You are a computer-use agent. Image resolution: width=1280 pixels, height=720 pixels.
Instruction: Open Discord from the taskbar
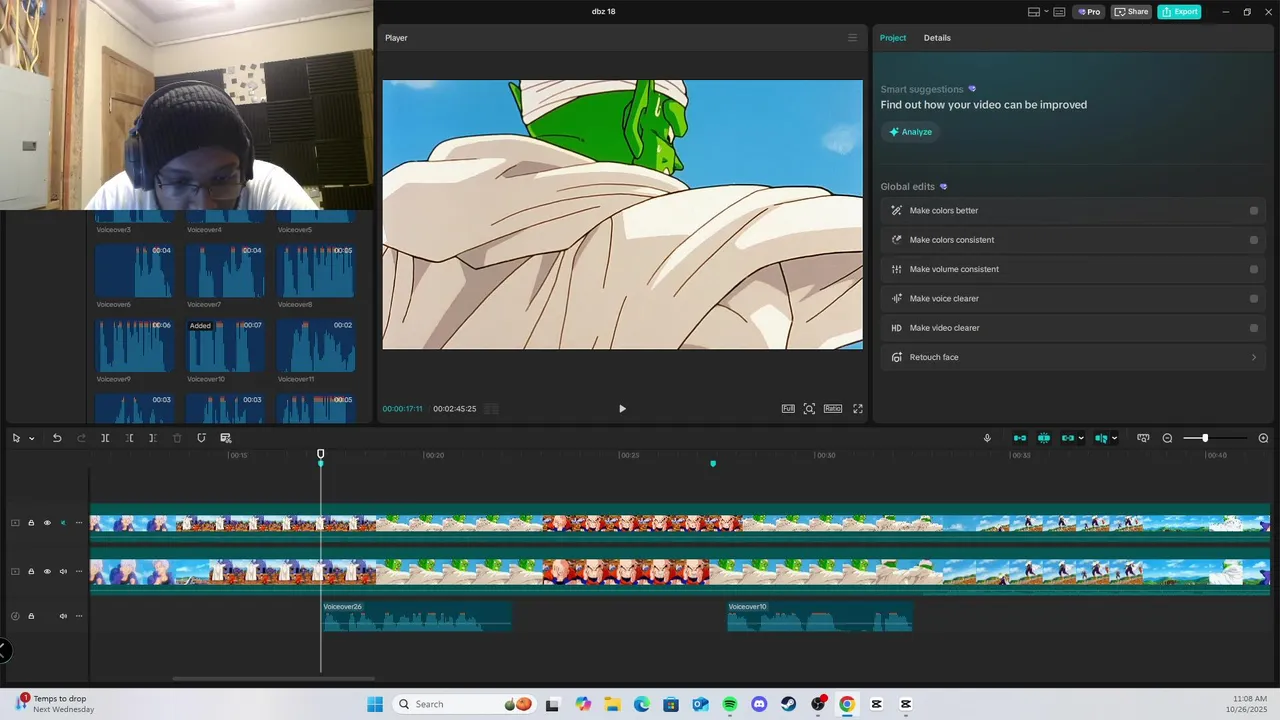click(759, 704)
